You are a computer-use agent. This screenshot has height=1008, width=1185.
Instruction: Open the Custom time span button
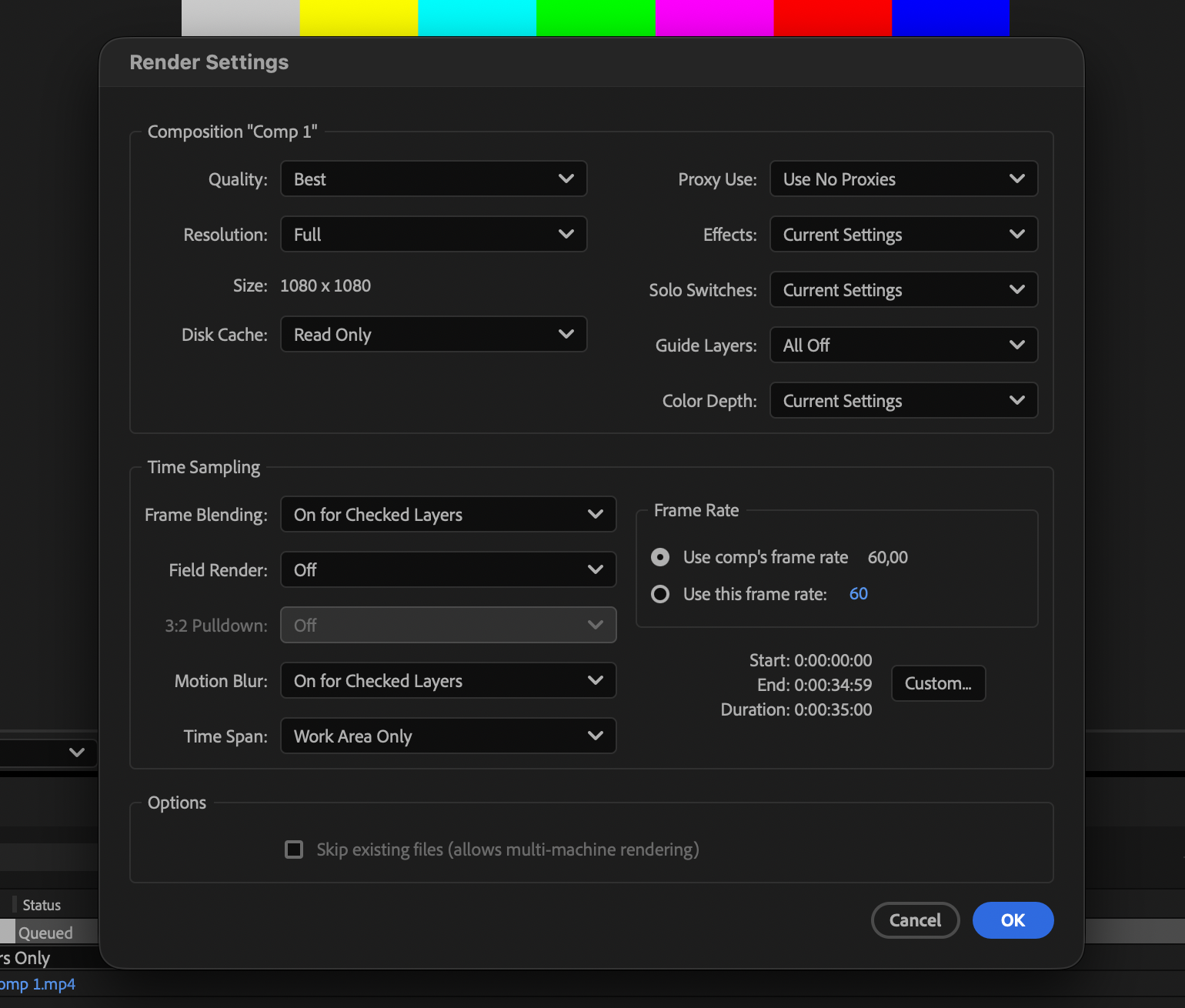939,683
